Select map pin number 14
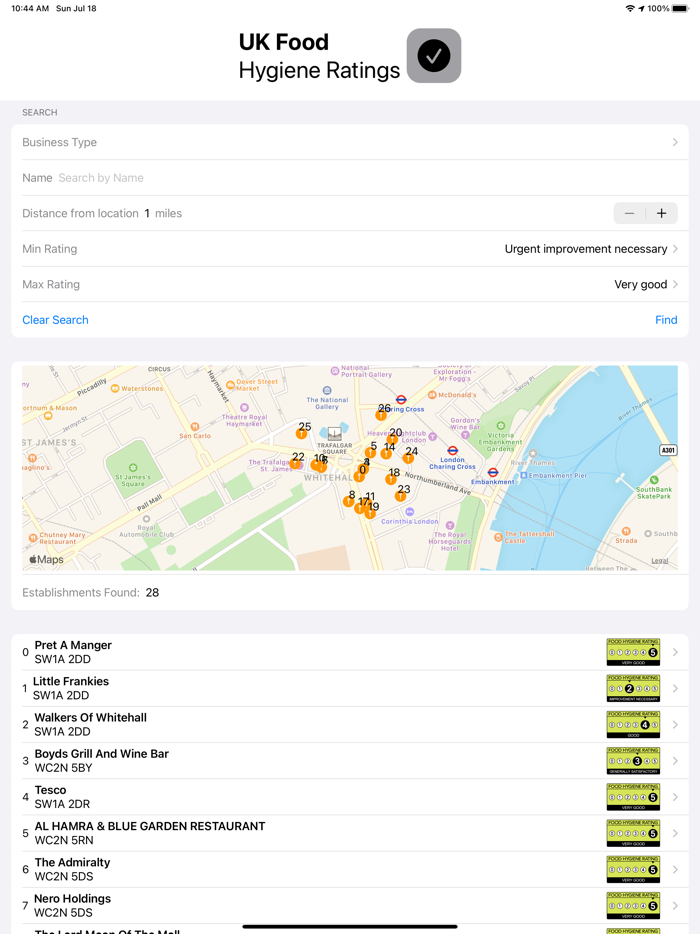This screenshot has width=700, height=934. click(386, 453)
